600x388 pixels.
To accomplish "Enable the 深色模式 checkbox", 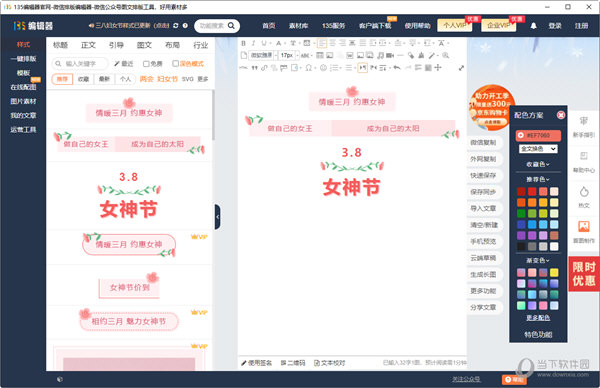I will (x=175, y=64).
